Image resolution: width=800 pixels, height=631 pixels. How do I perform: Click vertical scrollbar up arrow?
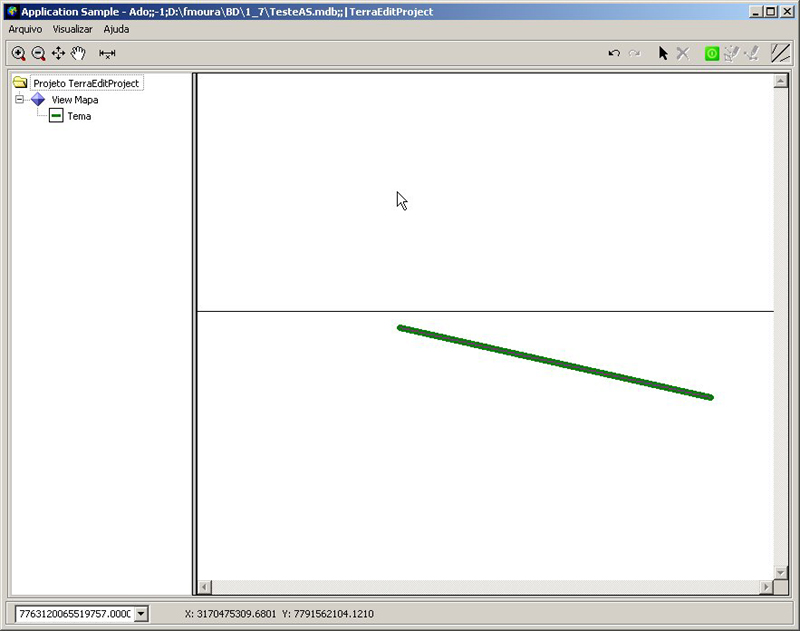coord(781,81)
